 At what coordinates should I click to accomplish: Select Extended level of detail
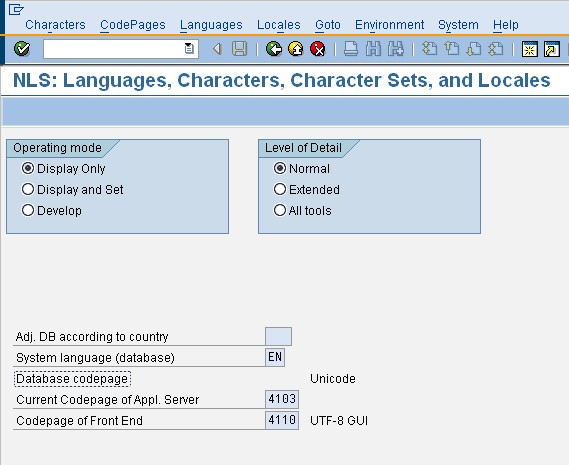(x=280, y=189)
